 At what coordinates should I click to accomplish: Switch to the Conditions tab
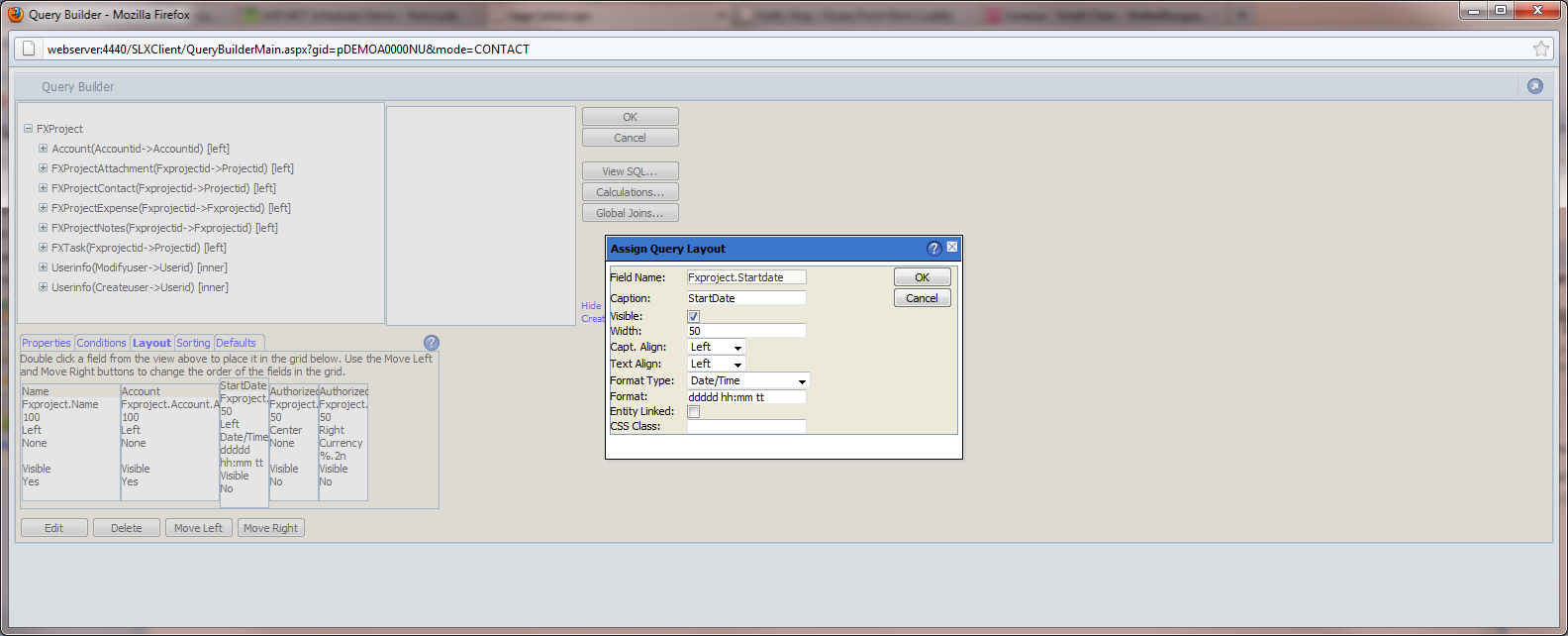pyautogui.click(x=101, y=343)
